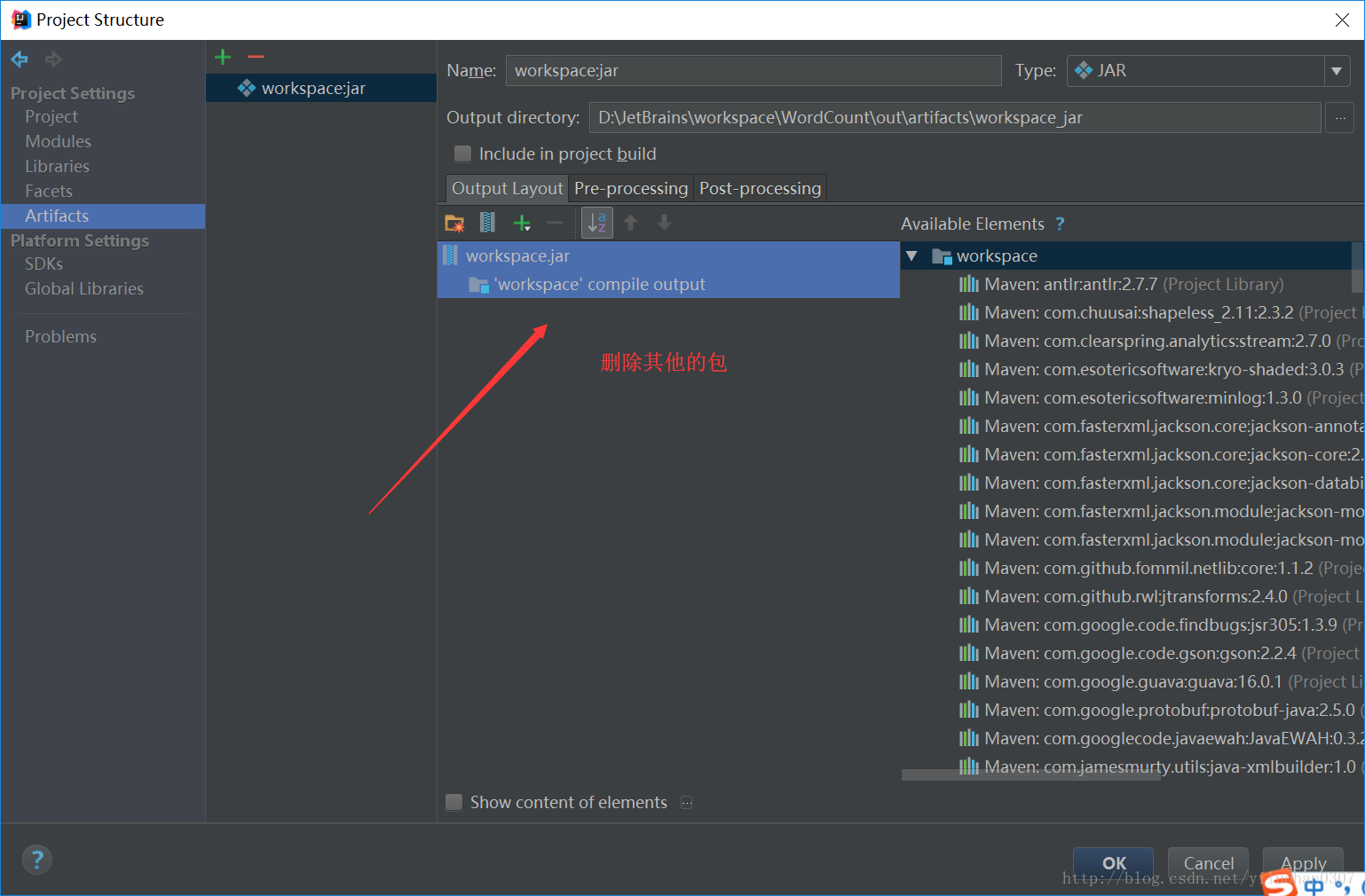
Task: Click the library icon of com.google.code.gson row
Action: coord(969,653)
